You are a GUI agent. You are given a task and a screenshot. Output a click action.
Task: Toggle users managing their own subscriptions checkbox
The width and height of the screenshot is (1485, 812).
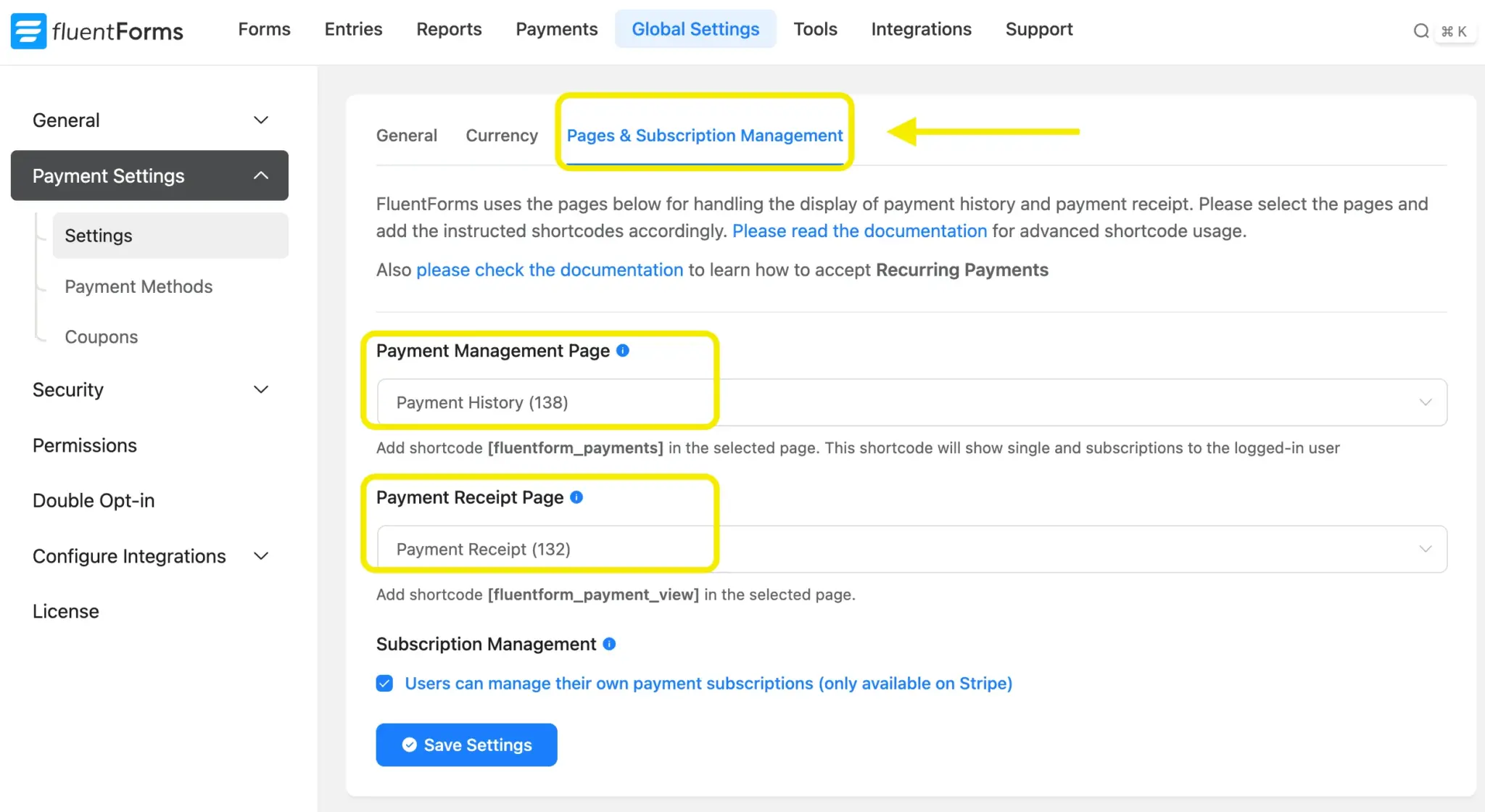384,683
